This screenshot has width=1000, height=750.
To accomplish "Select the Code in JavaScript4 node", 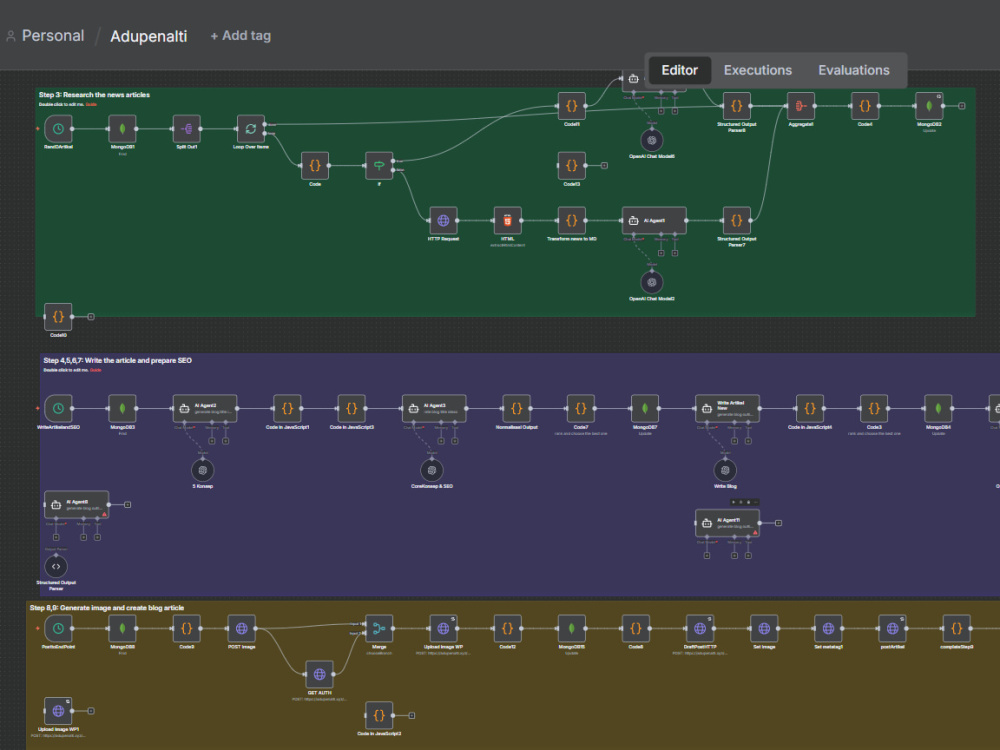I will point(810,409).
